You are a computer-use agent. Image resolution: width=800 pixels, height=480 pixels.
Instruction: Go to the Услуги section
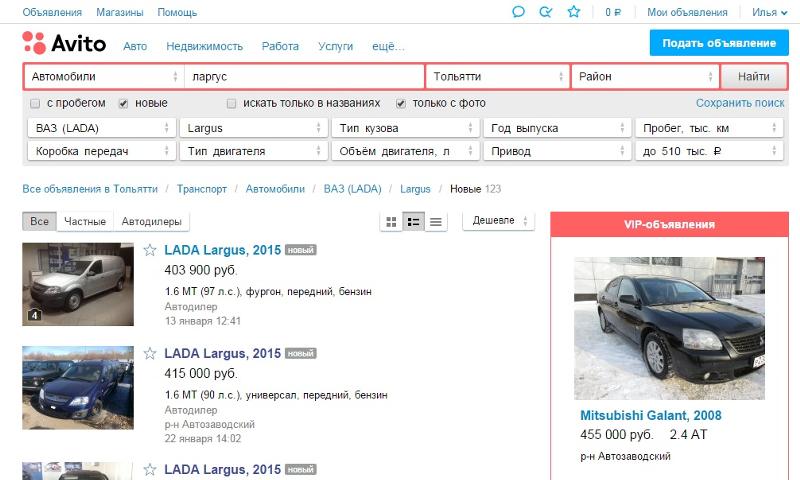click(335, 46)
